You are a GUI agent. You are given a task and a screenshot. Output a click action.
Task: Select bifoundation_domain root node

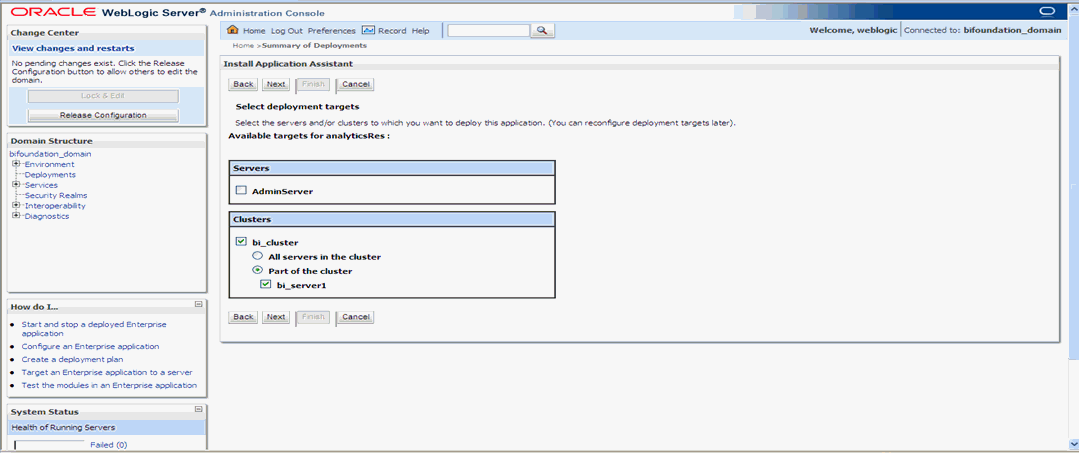click(50, 154)
